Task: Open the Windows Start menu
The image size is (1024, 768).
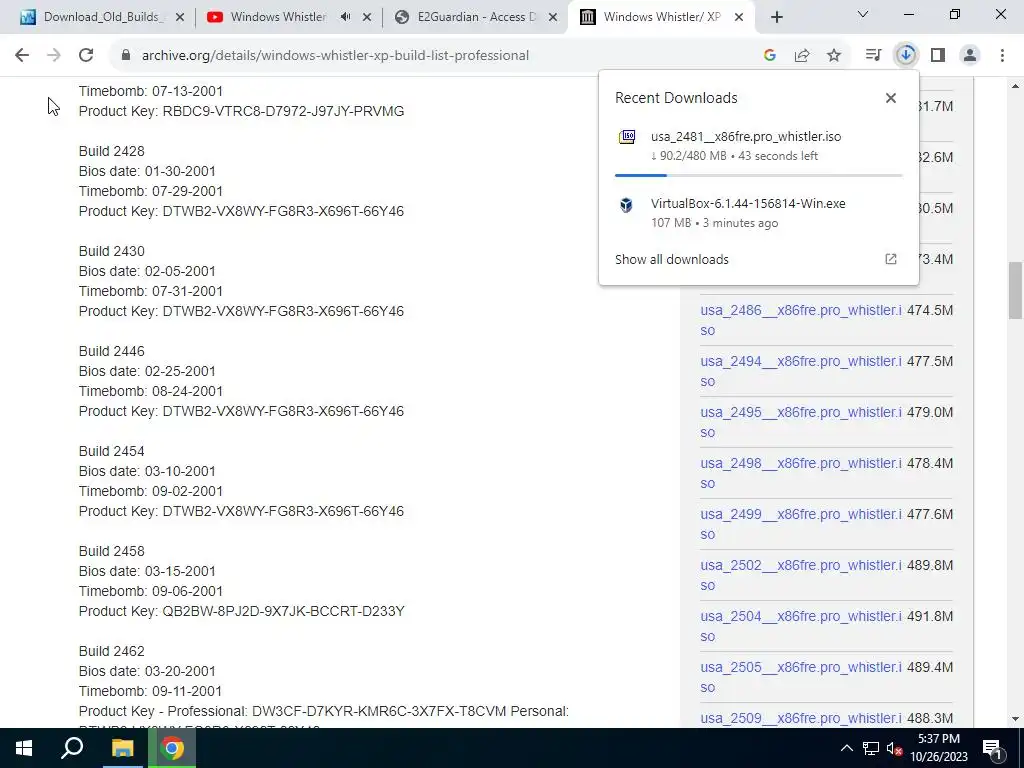Action: [24, 748]
